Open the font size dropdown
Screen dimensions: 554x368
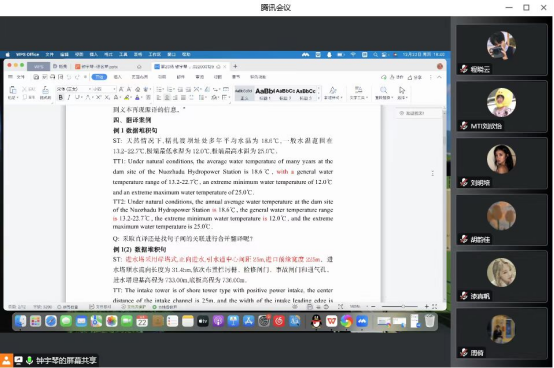104,89
